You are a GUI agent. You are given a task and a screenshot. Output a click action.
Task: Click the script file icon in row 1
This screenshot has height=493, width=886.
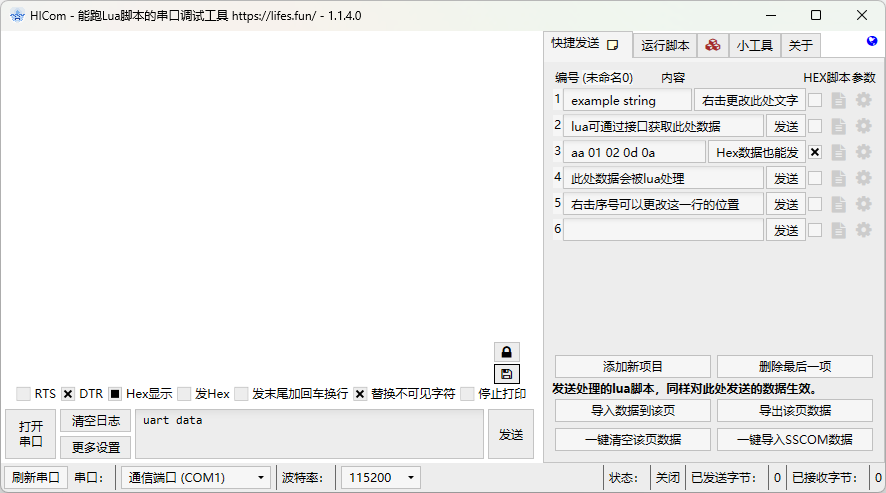click(x=839, y=100)
